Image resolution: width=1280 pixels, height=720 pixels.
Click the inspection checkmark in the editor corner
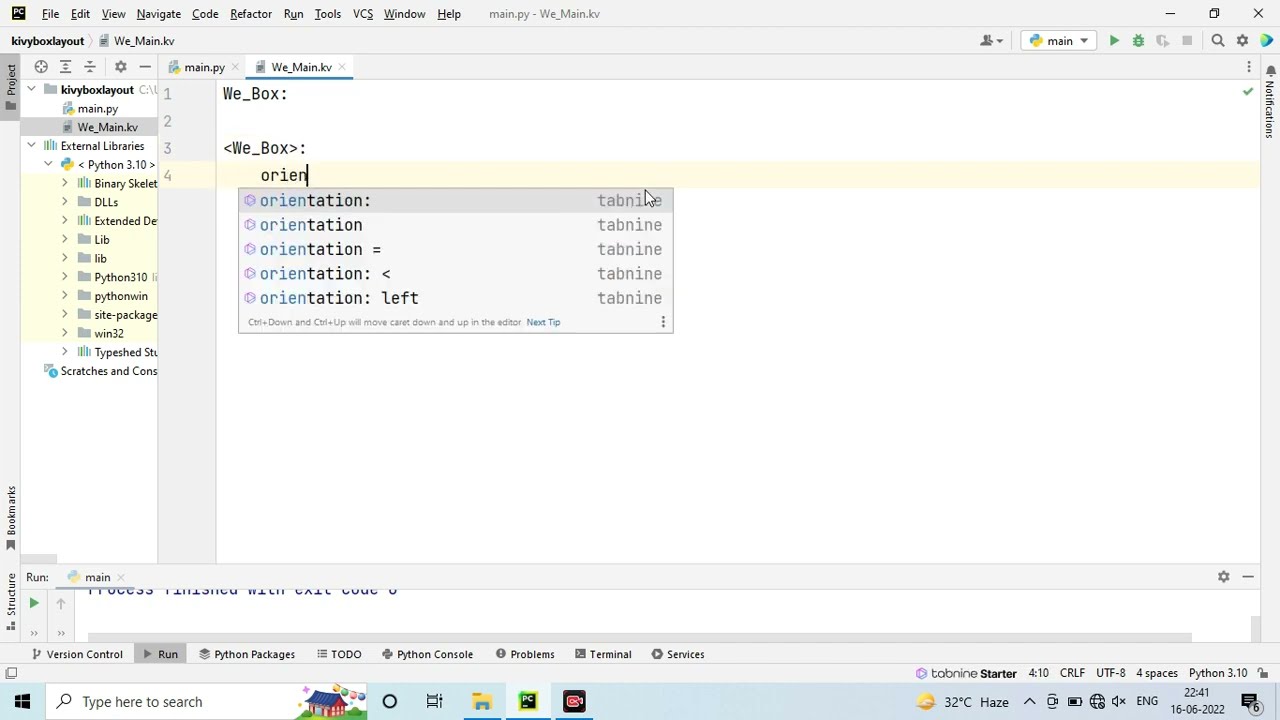pos(1247,92)
